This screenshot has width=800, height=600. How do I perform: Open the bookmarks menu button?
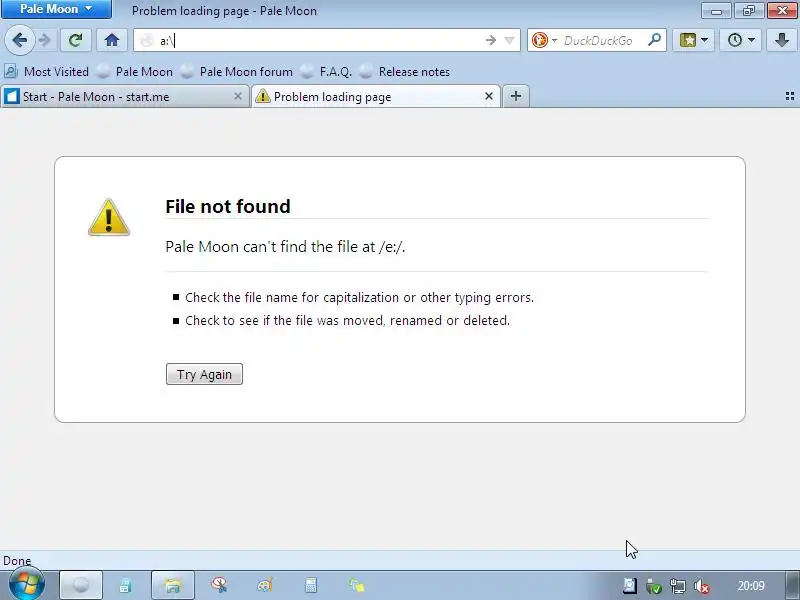coord(688,40)
